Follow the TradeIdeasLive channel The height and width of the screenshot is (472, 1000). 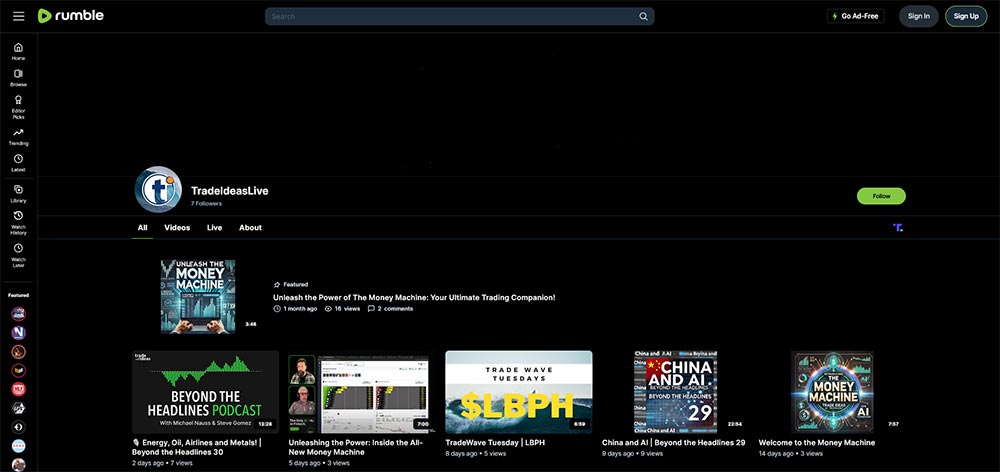(x=881, y=196)
